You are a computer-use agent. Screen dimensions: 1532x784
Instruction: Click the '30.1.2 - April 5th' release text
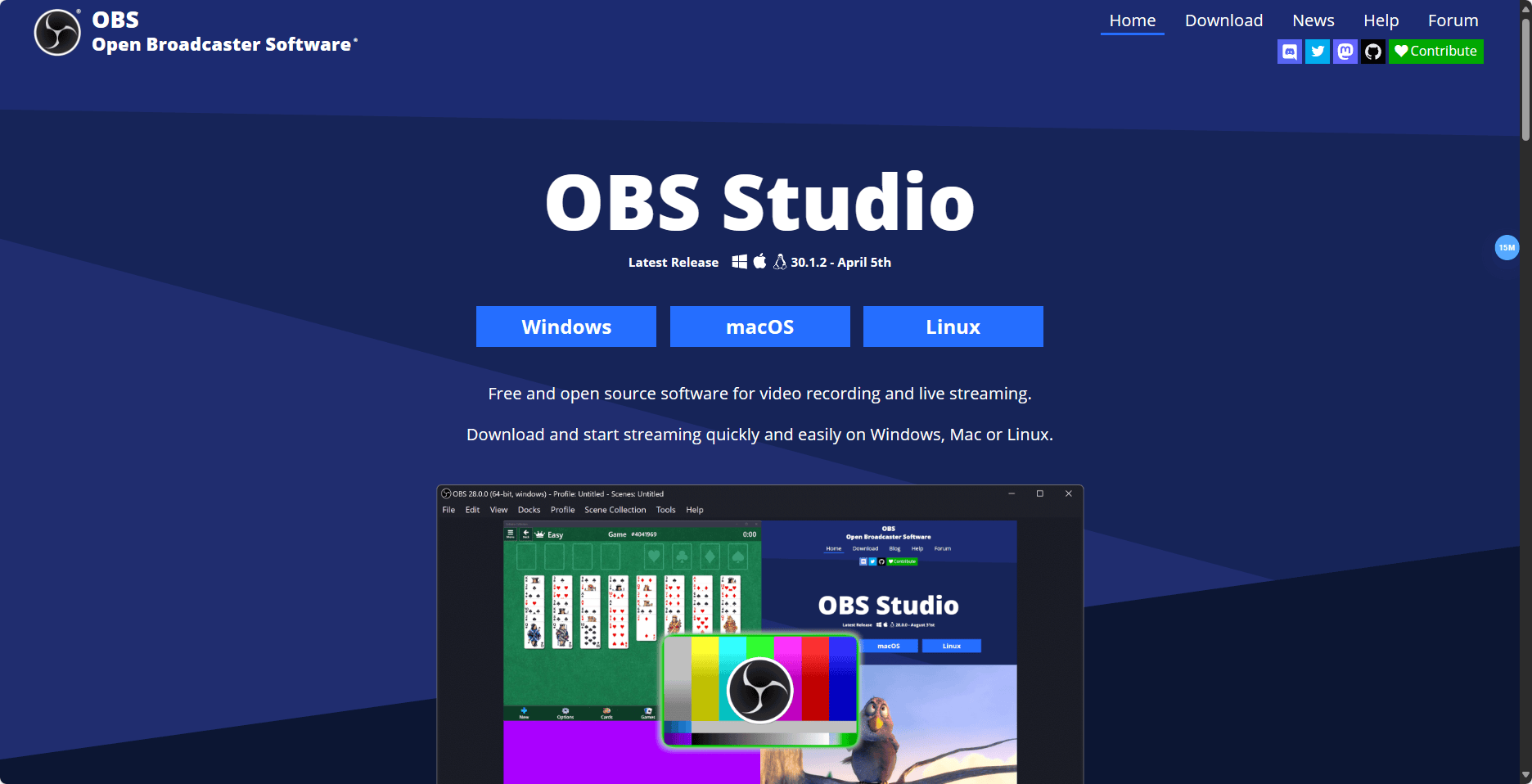pos(840,262)
